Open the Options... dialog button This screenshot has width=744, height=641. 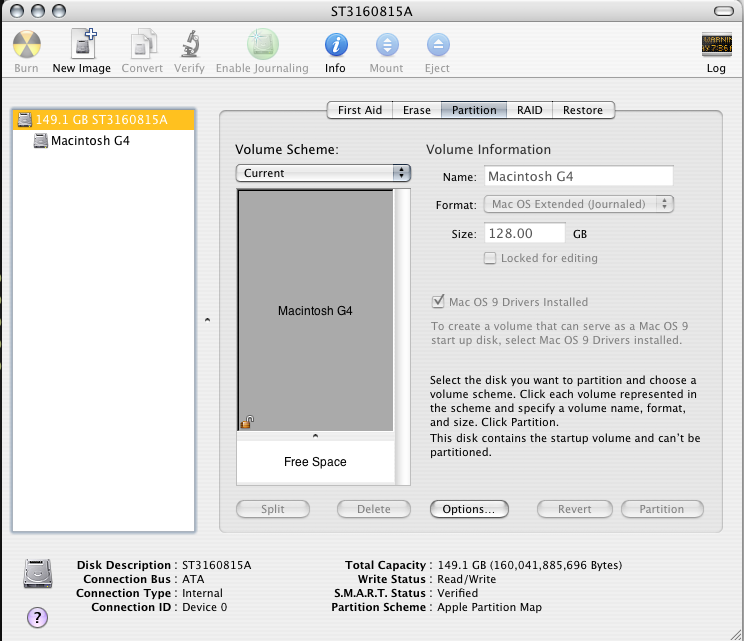469,509
